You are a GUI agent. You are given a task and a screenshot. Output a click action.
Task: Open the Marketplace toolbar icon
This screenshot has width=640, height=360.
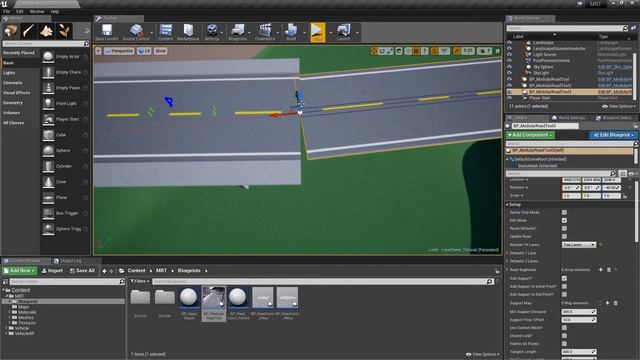coord(188,32)
